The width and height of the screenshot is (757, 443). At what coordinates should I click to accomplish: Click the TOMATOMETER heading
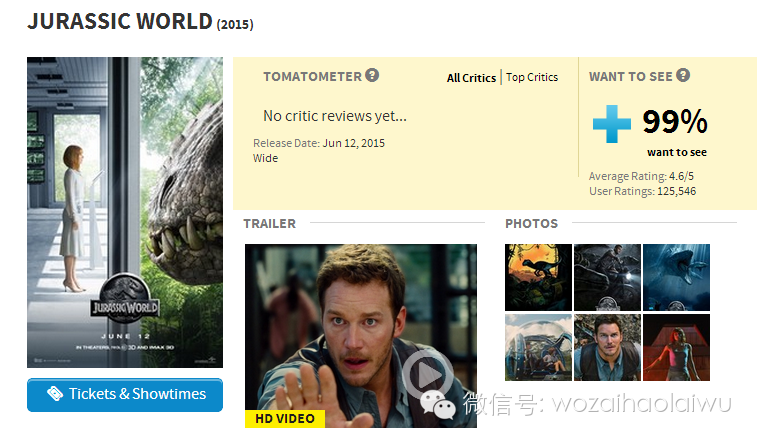(312, 77)
